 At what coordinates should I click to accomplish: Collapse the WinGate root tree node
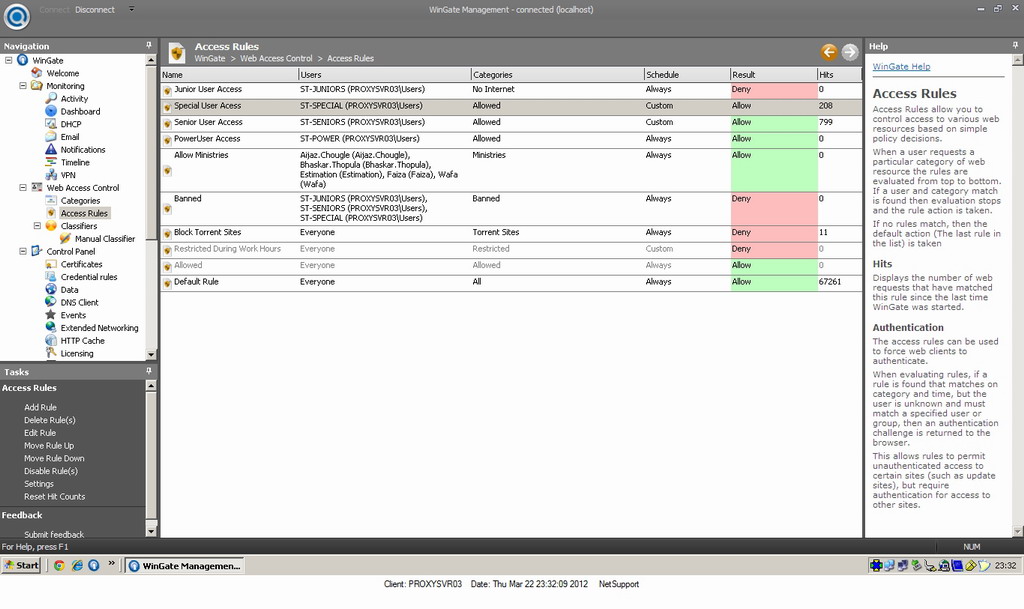tap(9, 60)
